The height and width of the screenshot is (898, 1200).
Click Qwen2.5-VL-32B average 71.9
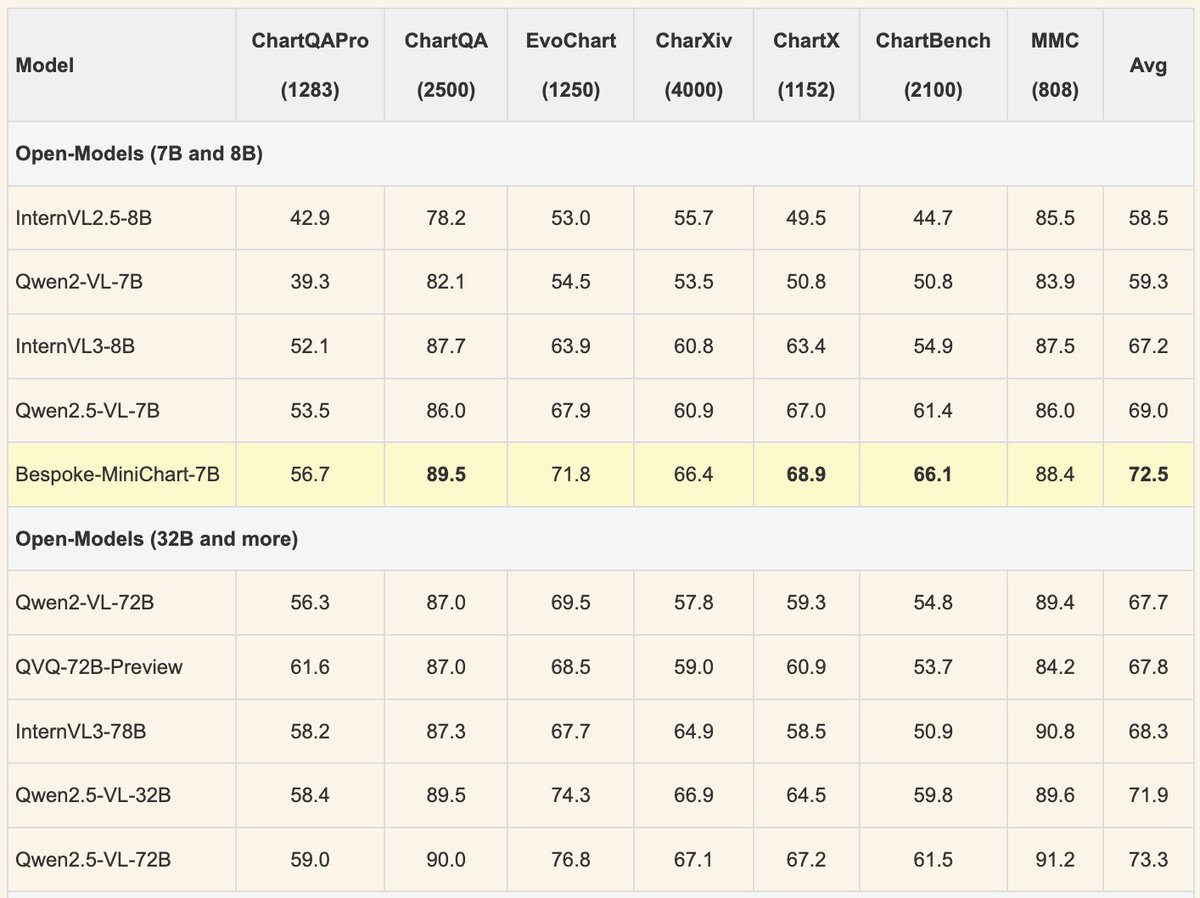pyautogui.click(x=1147, y=794)
